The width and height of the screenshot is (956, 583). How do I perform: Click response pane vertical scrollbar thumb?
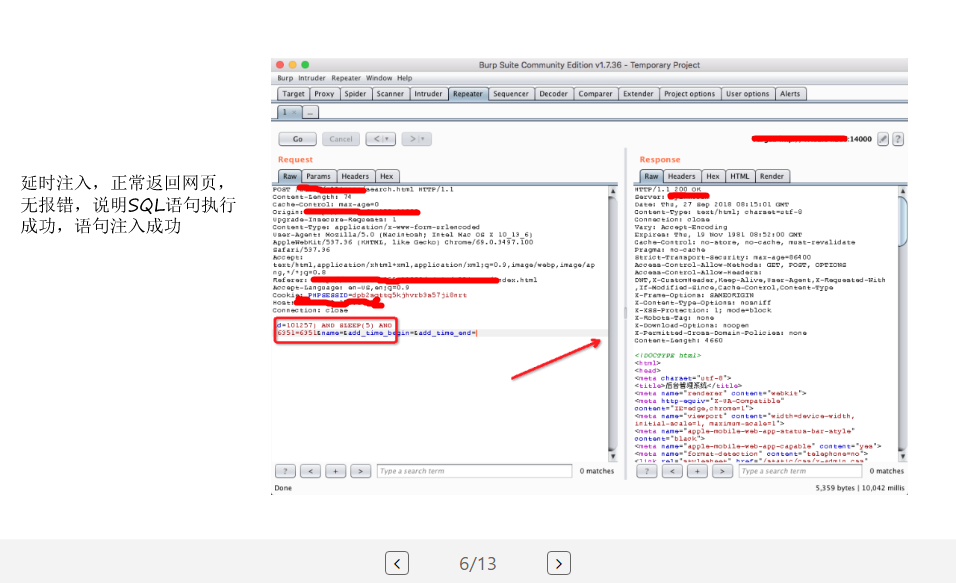[903, 221]
